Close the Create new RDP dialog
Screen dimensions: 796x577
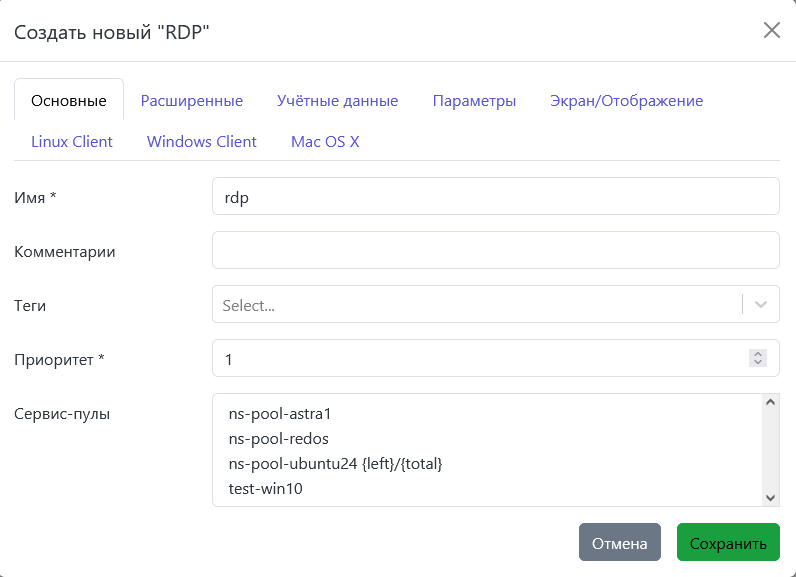point(771,30)
